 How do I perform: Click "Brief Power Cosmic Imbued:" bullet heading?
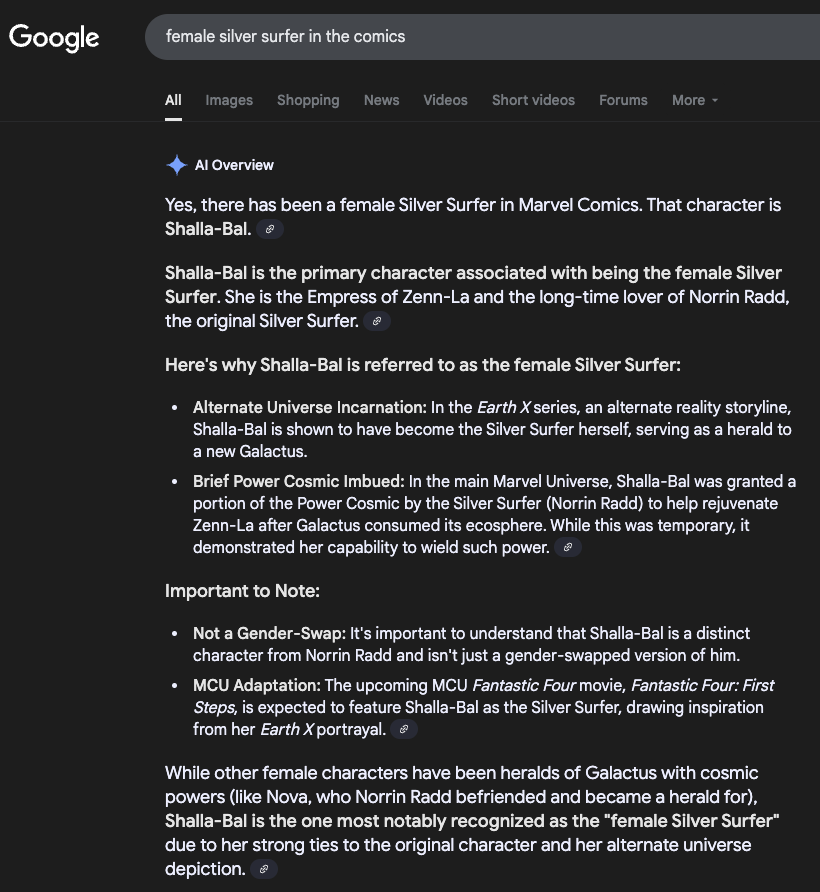pyautogui.click(x=299, y=481)
